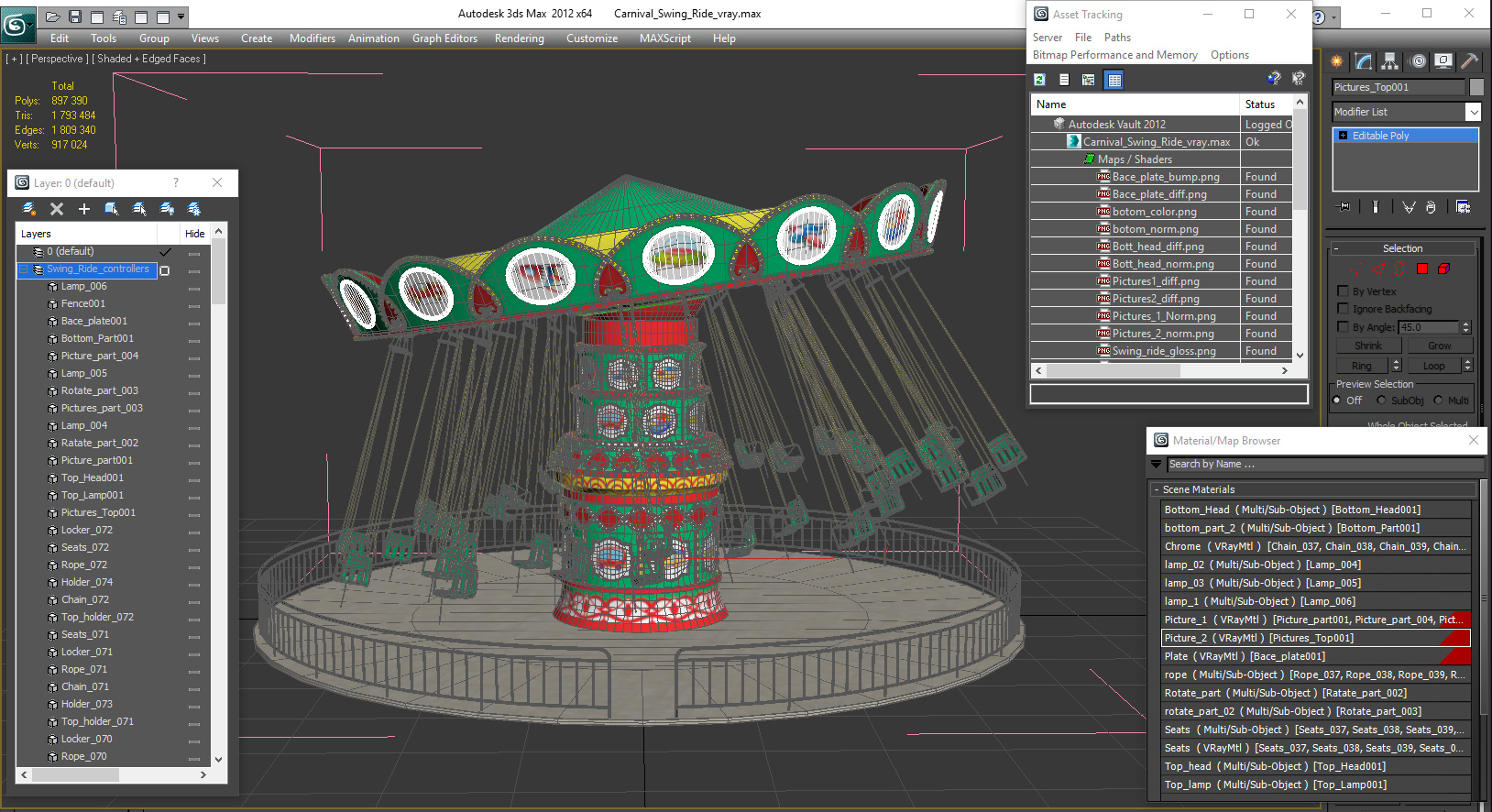The width and height of the screenshot is (1492, 812).
Task: Open the Create command panel tab
Action: click(x=1337, y=61)
